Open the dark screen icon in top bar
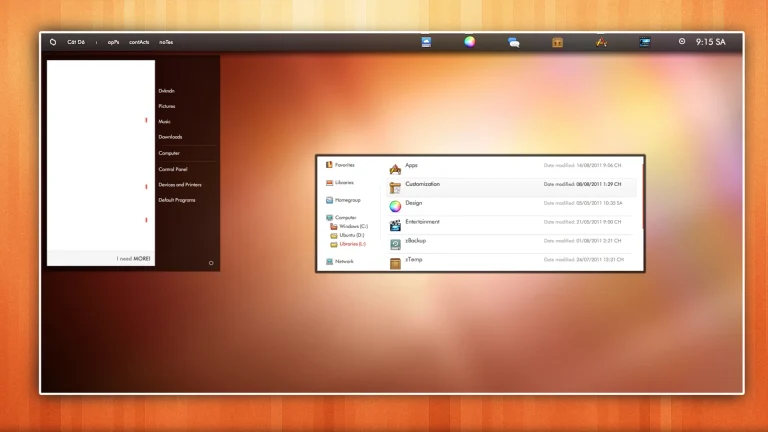The image size is (768, 432). pos(645,42)
